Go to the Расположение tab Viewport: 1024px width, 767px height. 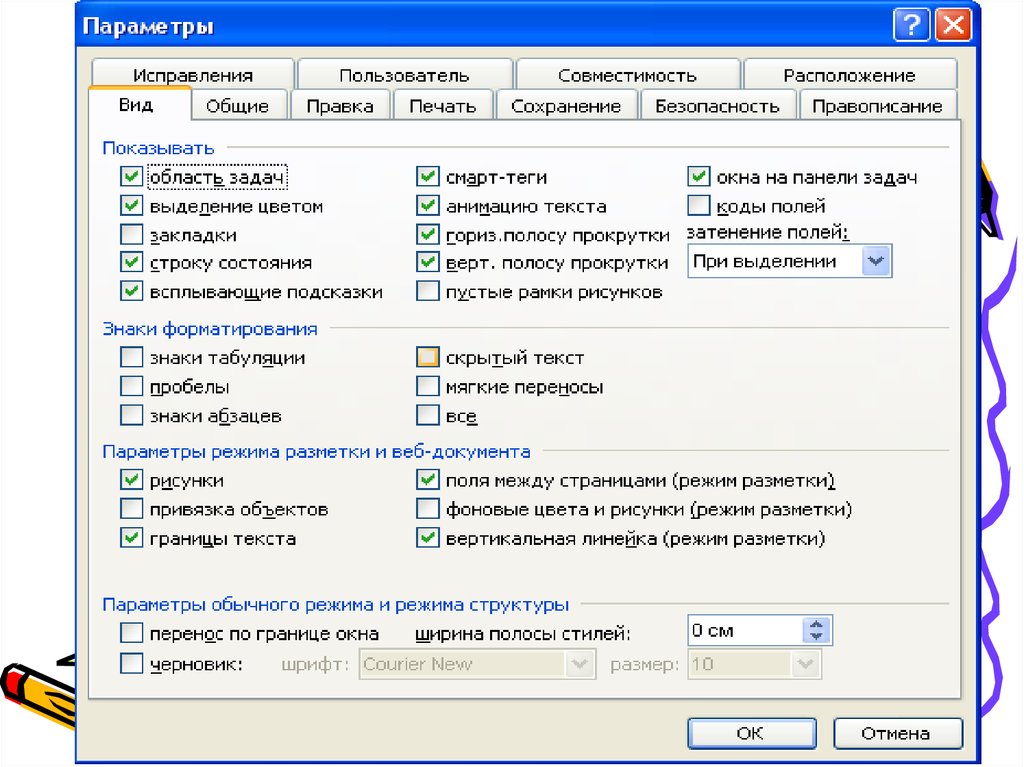(x=850, y=75)
